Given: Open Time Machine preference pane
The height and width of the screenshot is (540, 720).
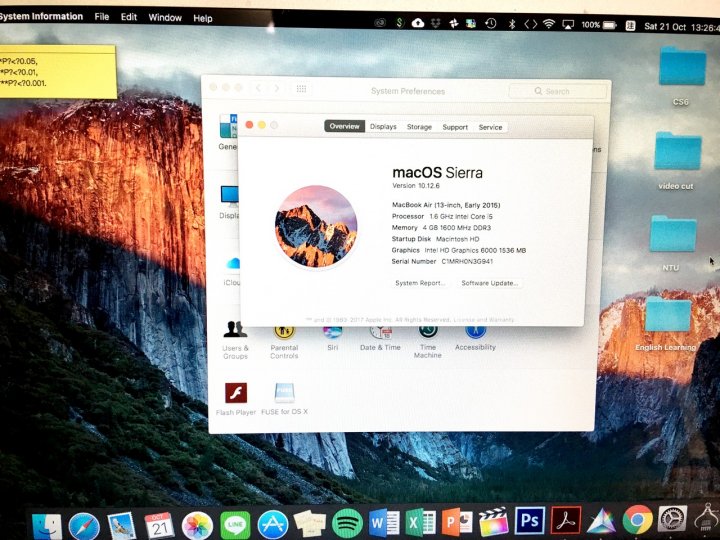Looking at the screenshot, I should [428, 342].
